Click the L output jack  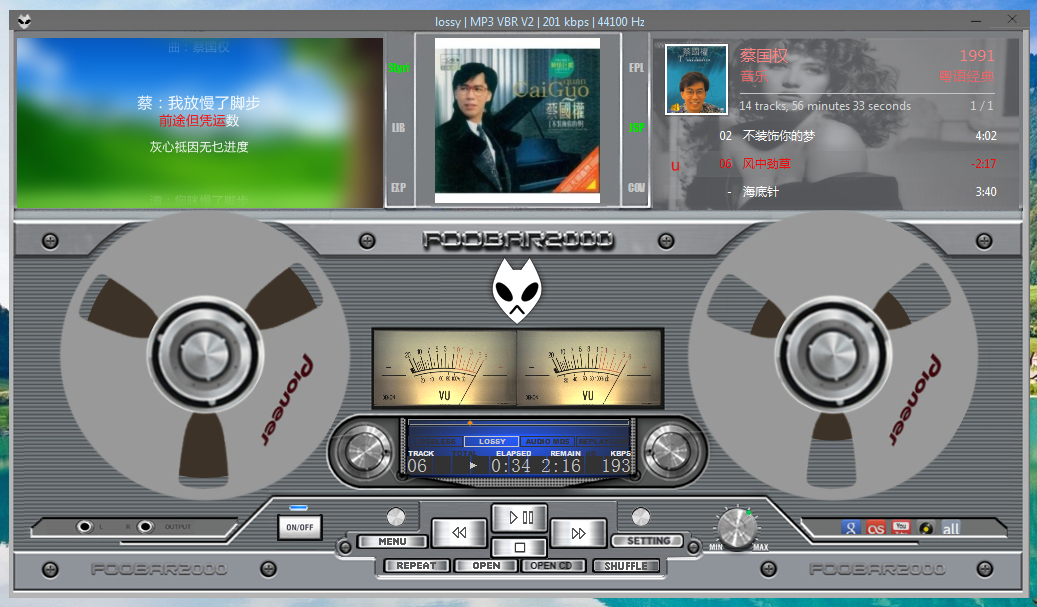pos(85,526)
